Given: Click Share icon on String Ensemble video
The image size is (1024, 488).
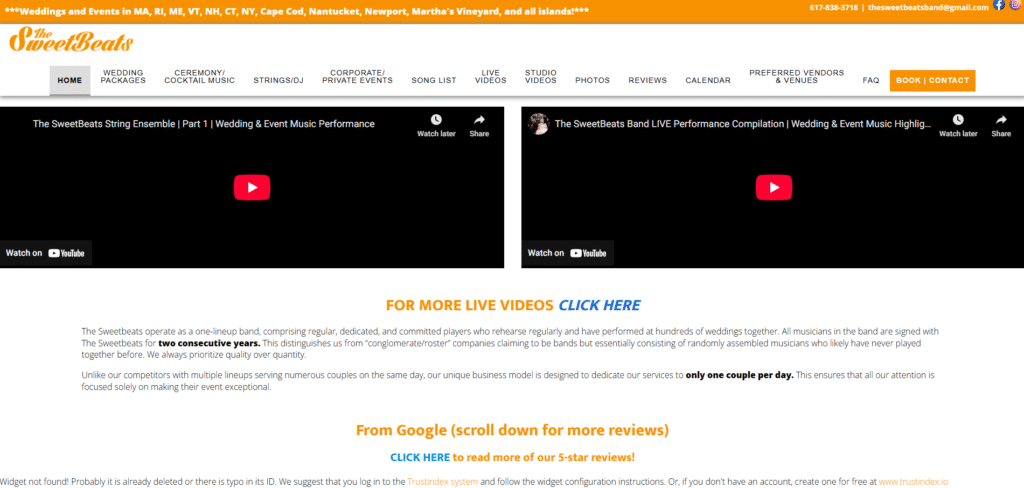Looking at the screenshot, I should pyautogui.click(x=479, y=125).
